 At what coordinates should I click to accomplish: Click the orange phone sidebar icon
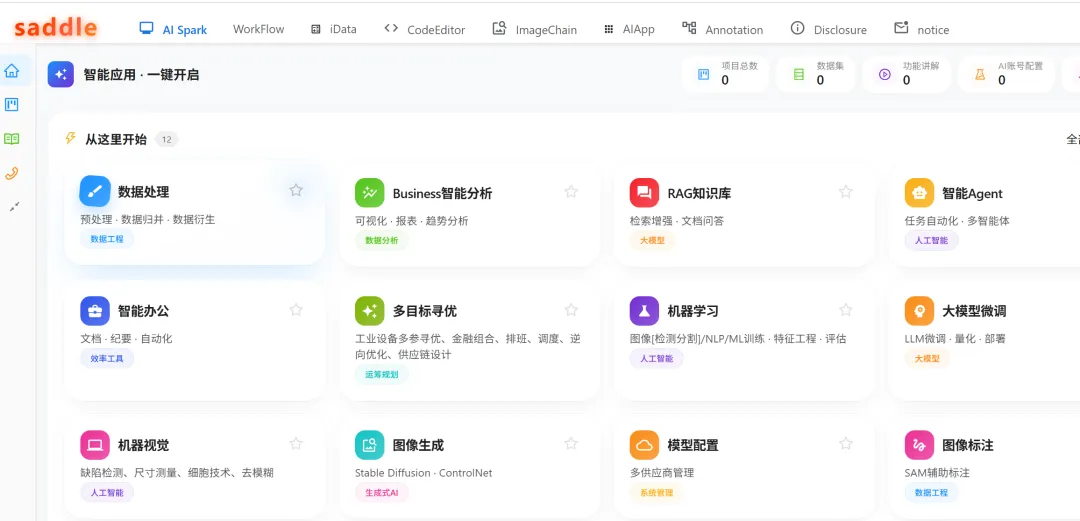coord(12,174)
